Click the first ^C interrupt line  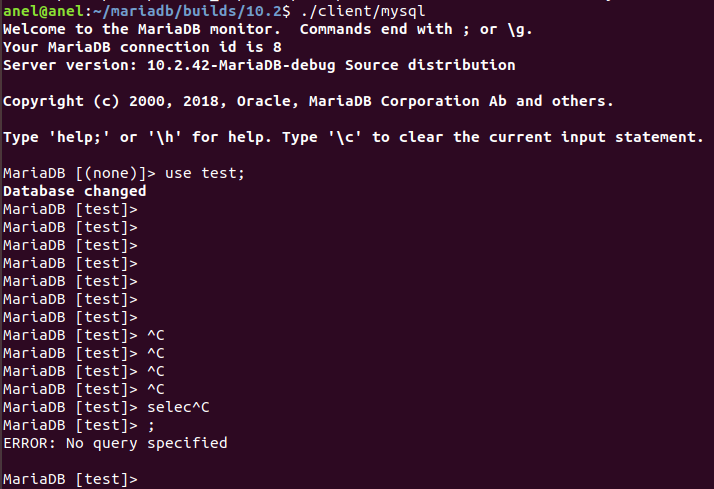point(156,335)
